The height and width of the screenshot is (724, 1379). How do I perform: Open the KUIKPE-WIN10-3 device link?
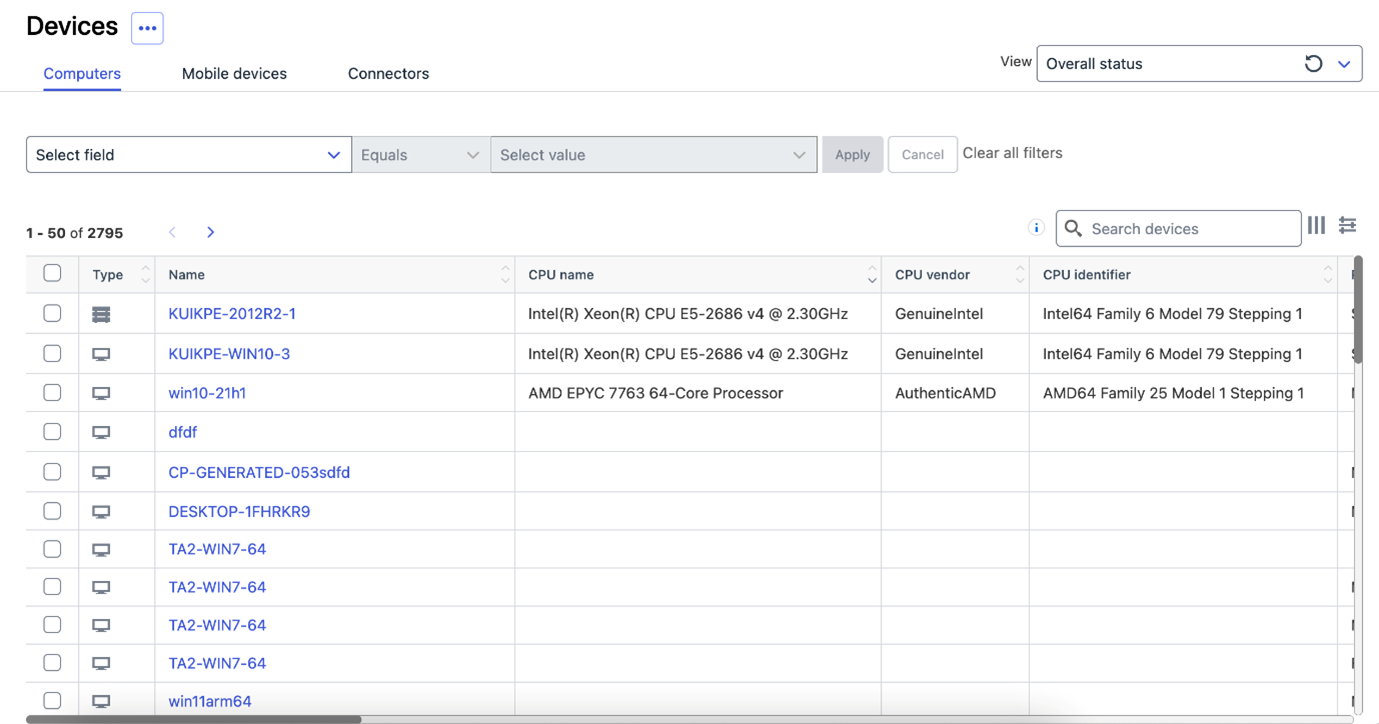coord(229,354)
